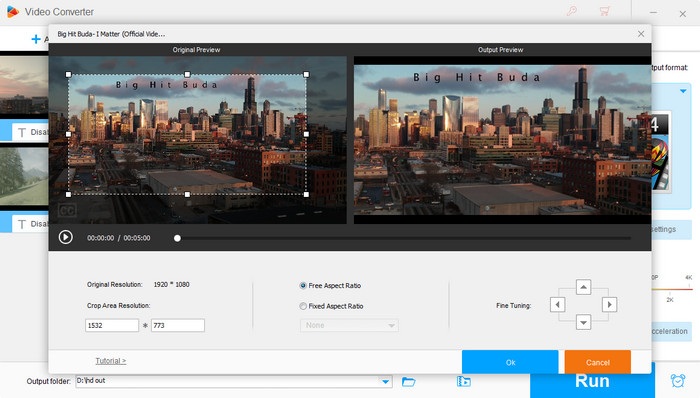Viewport: 700px width, 398px height.
Task: Click the top-right crop handle
Action: tap(306, 75)
